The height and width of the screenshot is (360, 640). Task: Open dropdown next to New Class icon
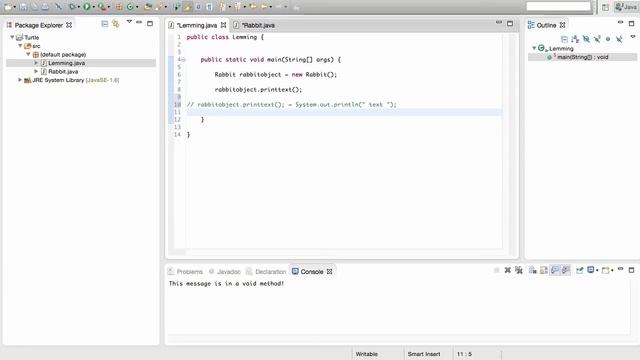(x=137, y=7)
